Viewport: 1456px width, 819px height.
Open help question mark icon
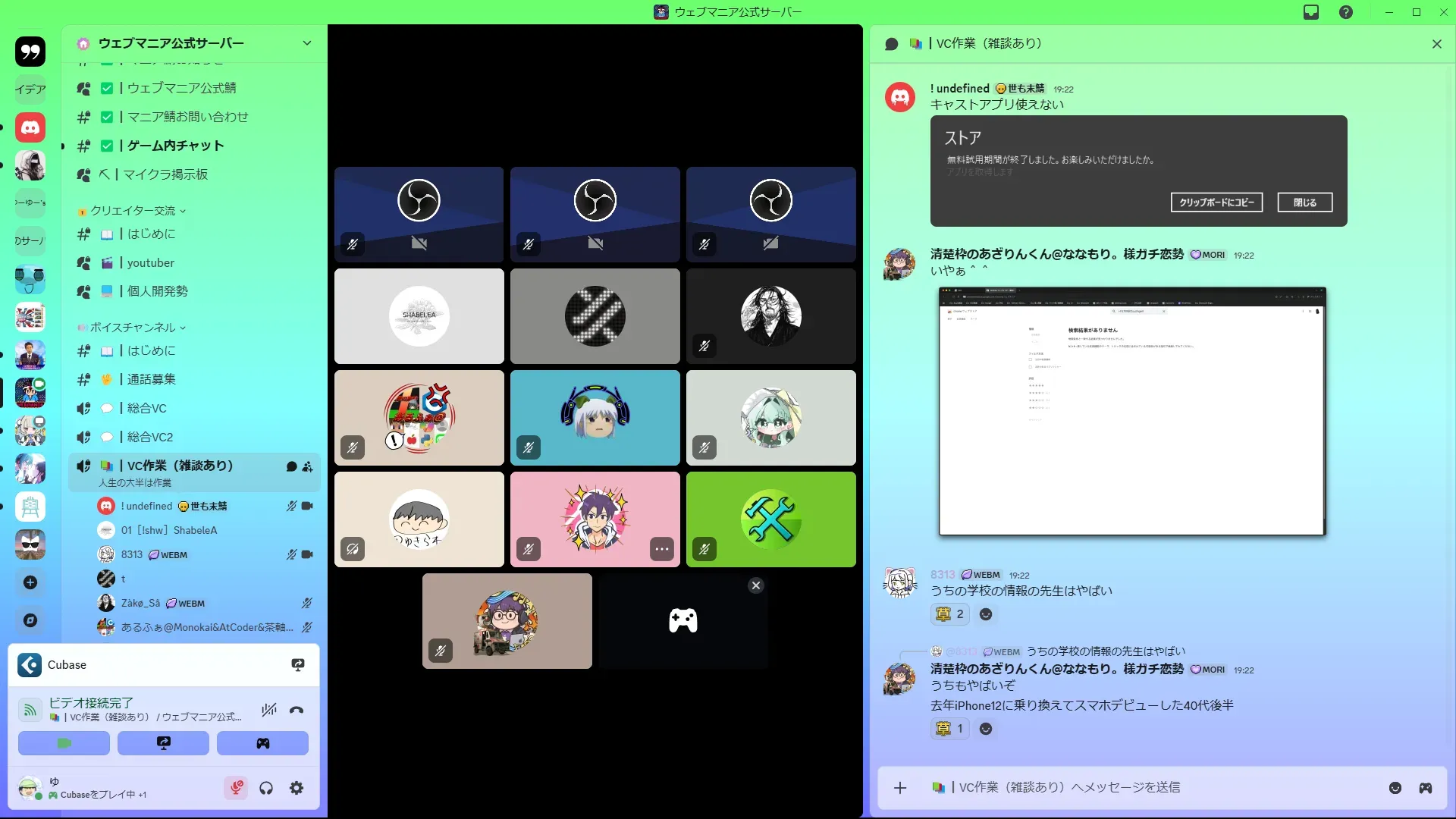pyautogui.click(x=1346, y=12)
